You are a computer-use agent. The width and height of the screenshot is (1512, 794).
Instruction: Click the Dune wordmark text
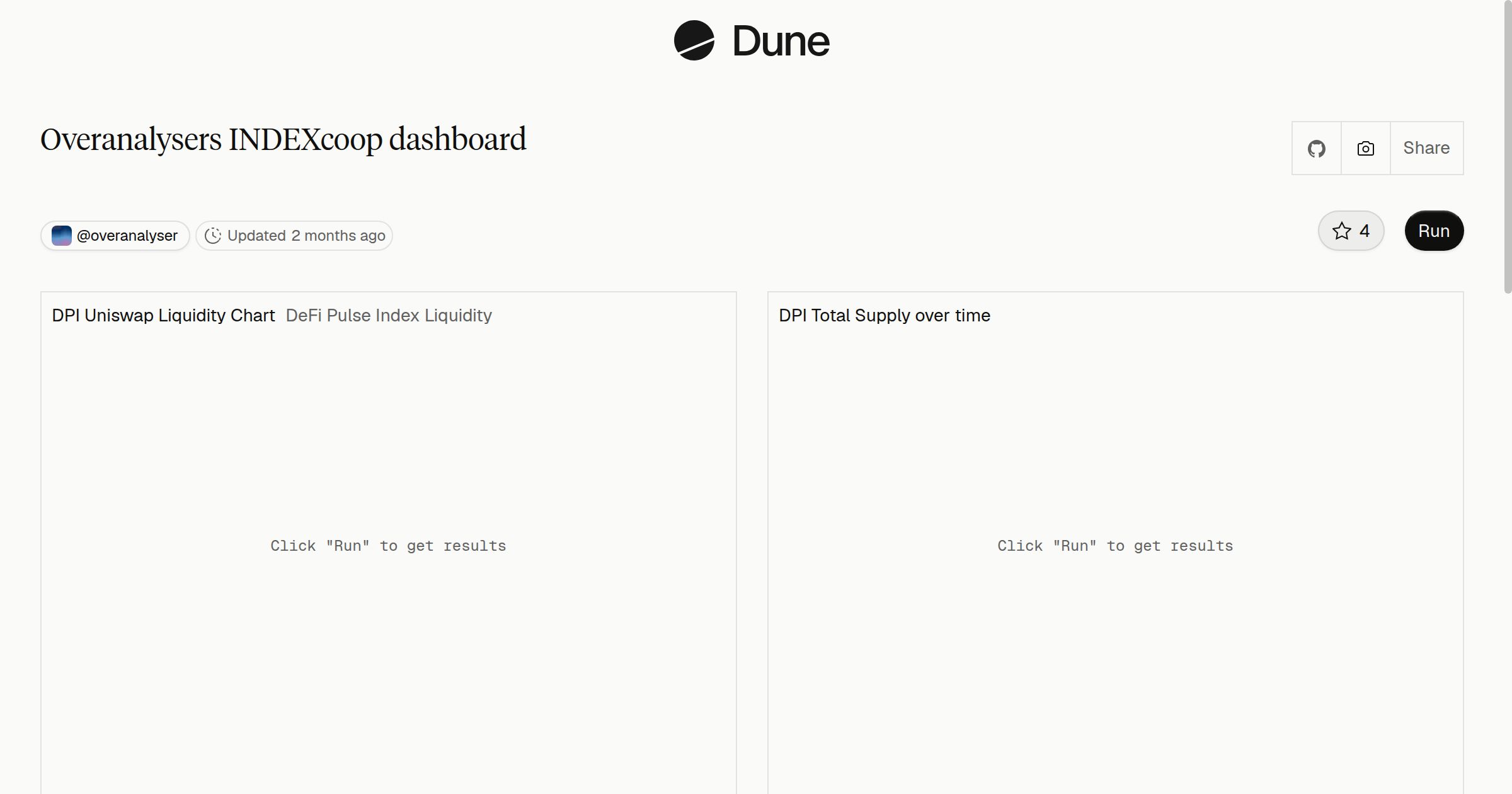click(x=781, y=41)
